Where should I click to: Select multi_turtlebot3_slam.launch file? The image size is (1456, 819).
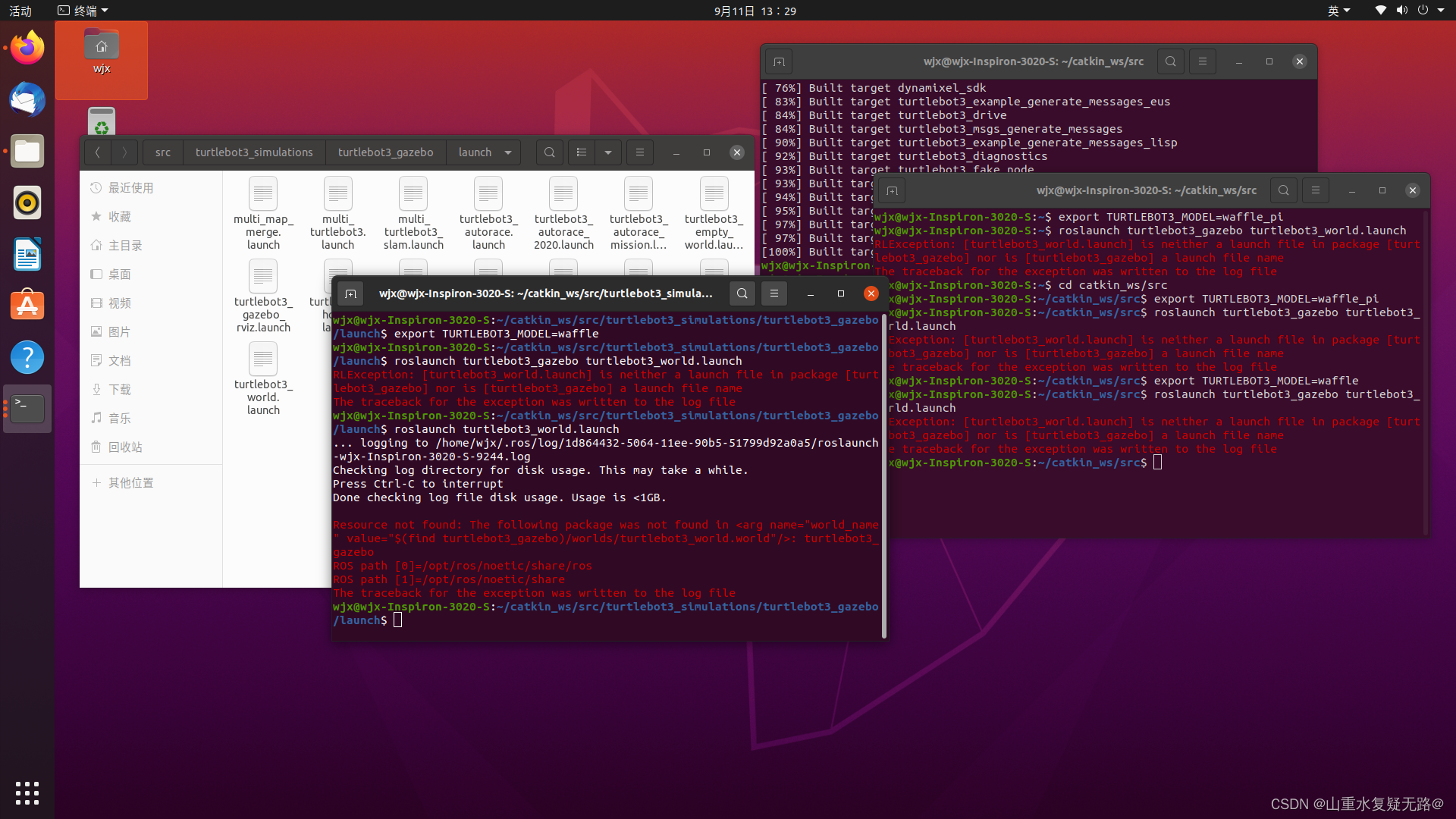(x=413, y=213)
